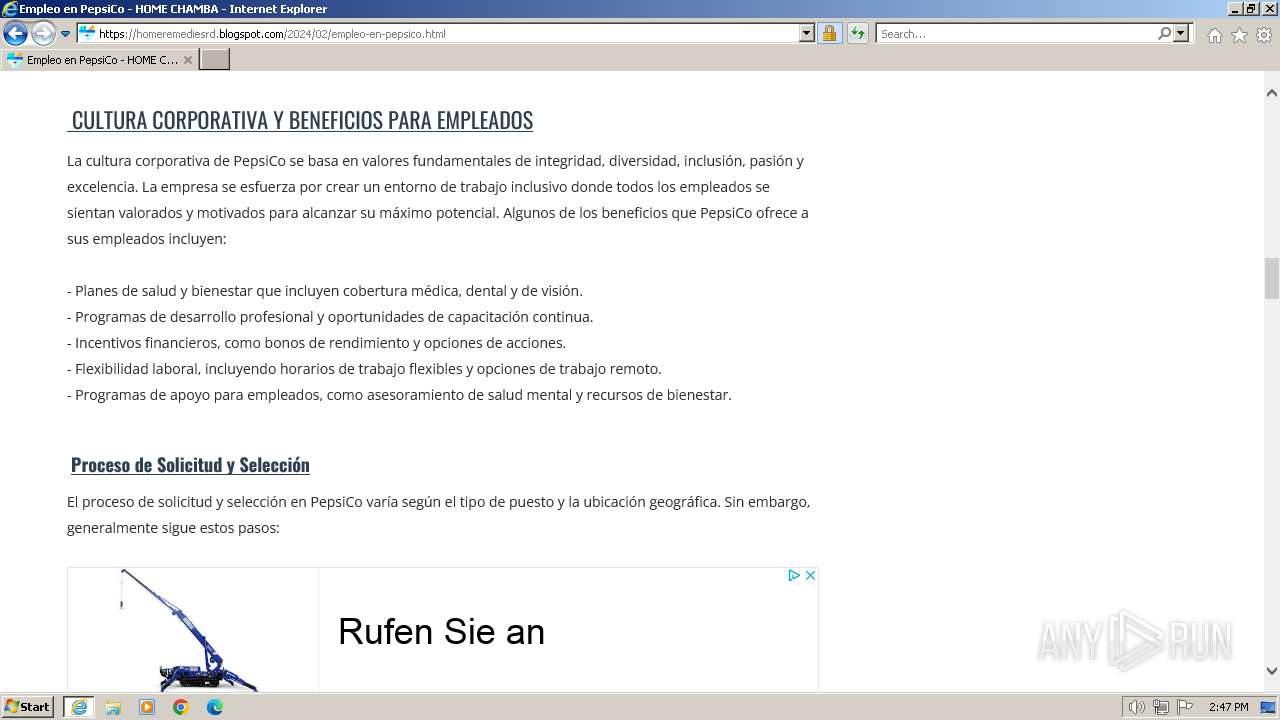
Task: Click the 'Incentivos financieros' line
Action: (x=316, y=343)
